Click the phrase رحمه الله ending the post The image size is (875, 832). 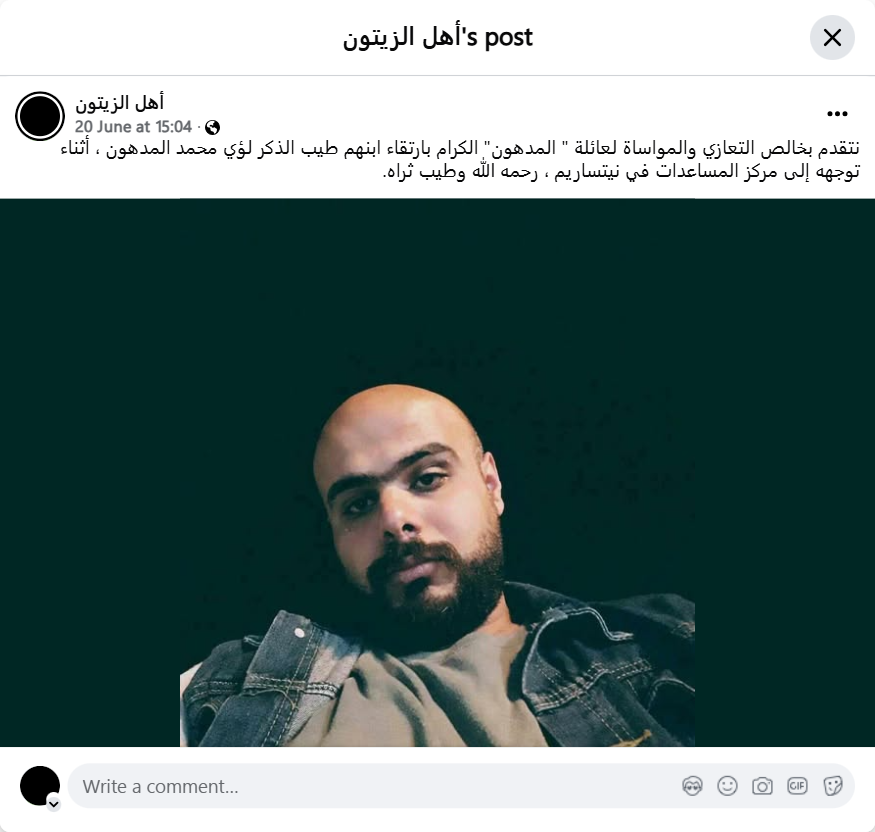click(x=504, y=171)
